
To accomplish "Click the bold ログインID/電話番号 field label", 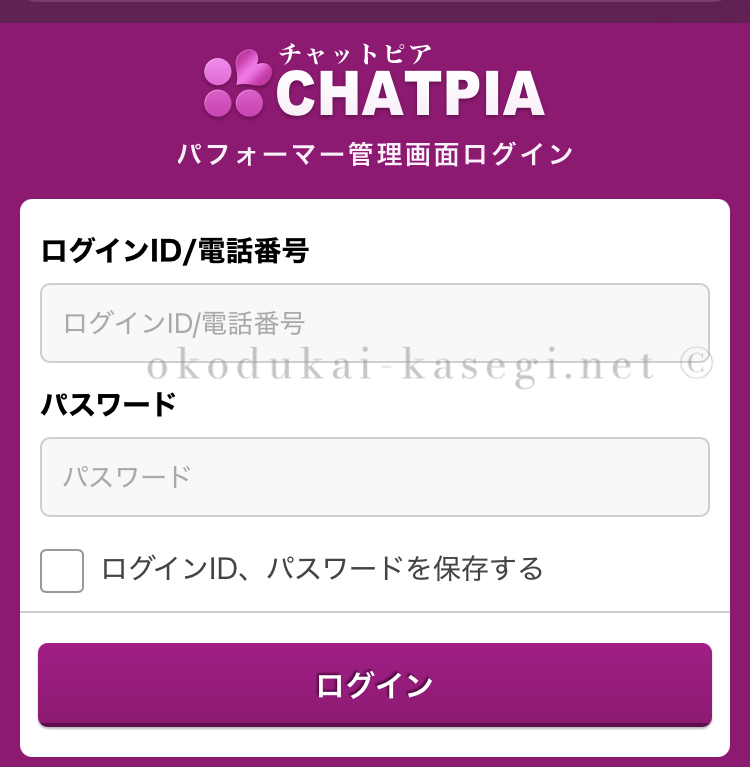I will 174,250.
